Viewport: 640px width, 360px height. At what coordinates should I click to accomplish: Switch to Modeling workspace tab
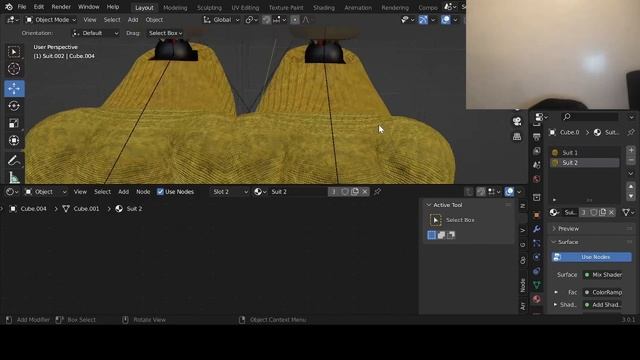tap(175, 7)
